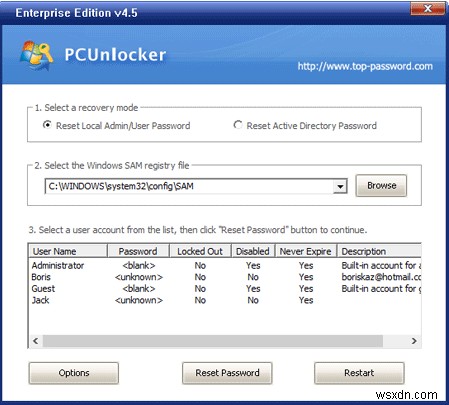Click the Restart button
Screen dimensions: 449x405
[359, 373]
